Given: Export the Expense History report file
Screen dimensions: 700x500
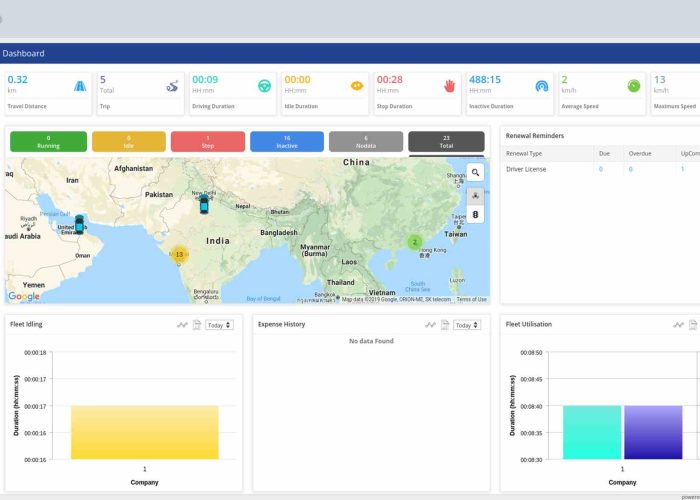Looking at the screenshot, I should tap(444, 325).
